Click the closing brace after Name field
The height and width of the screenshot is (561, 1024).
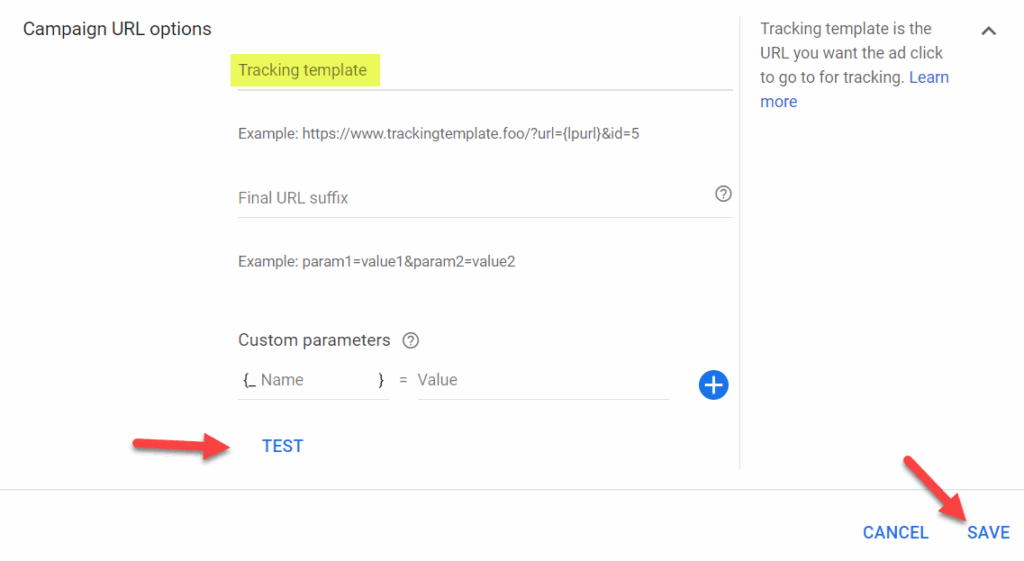pos(381,380)
